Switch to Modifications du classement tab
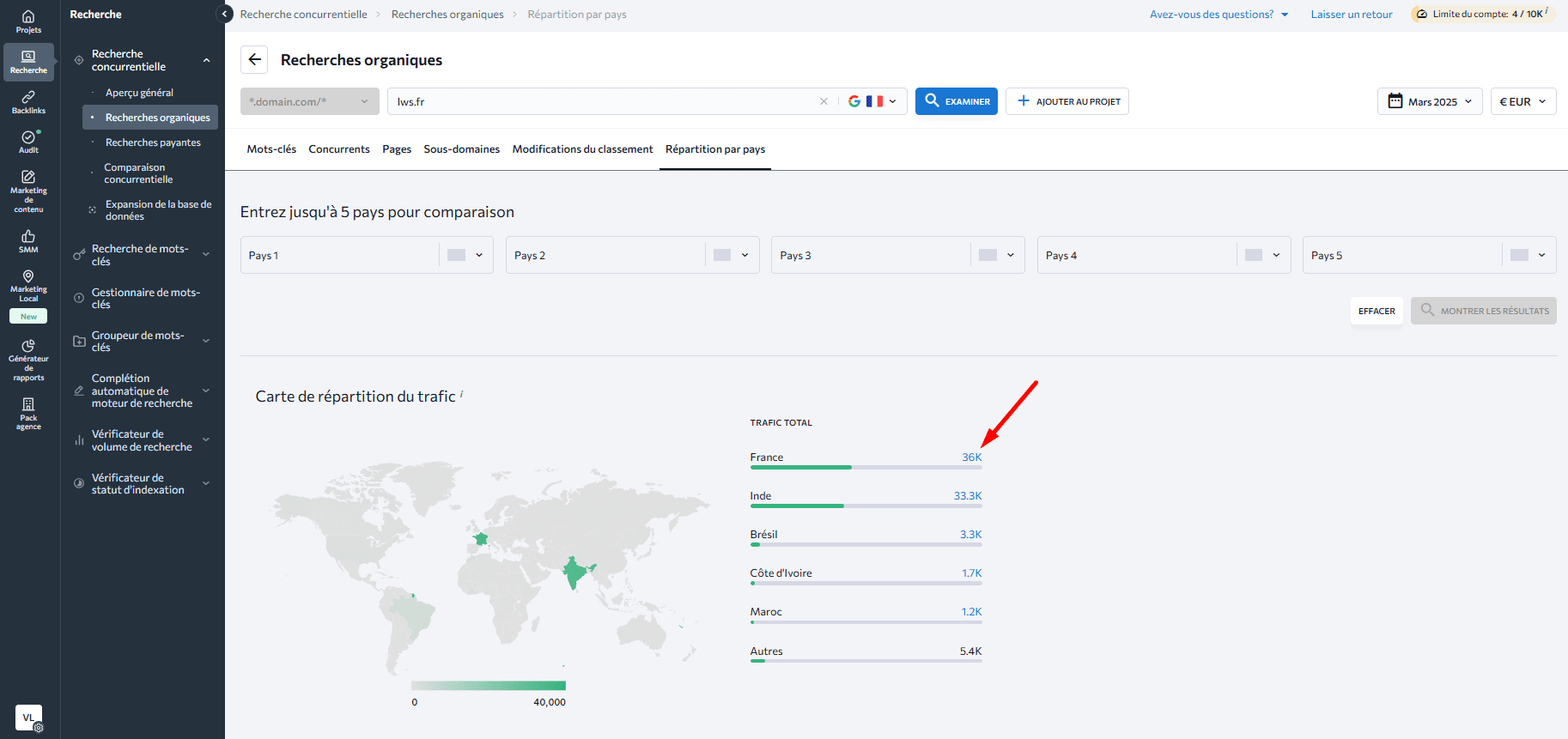Viewport: 1568px width, 739px height. point(583,149)
